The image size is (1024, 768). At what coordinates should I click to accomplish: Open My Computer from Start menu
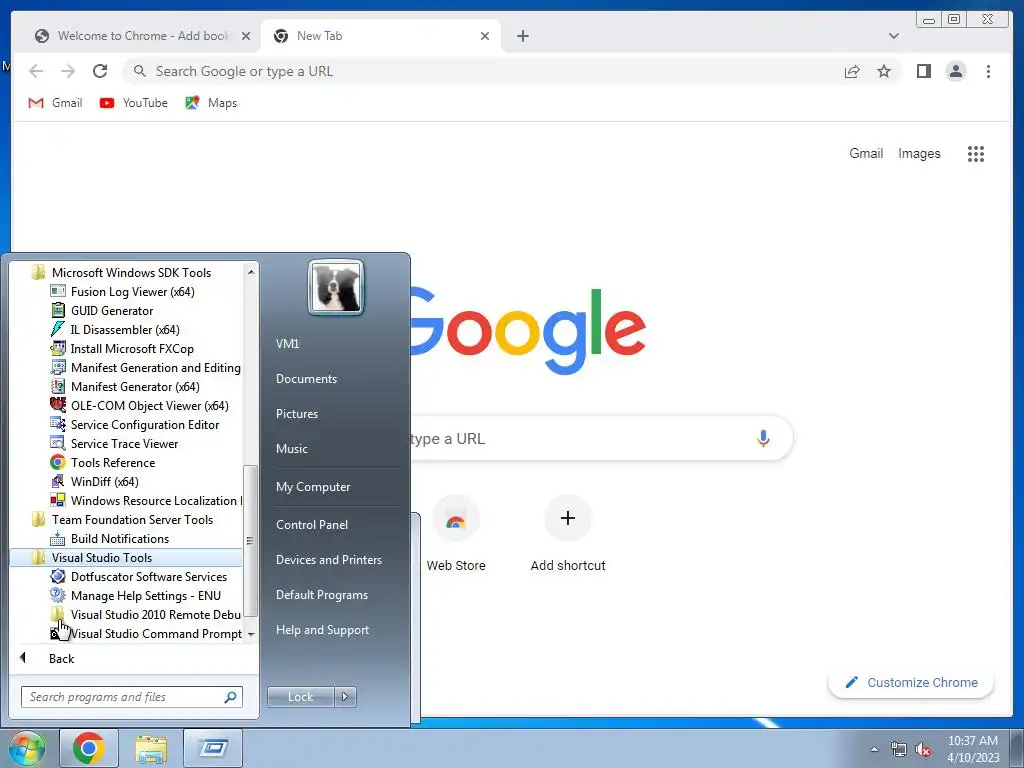[x=313, y=487]
